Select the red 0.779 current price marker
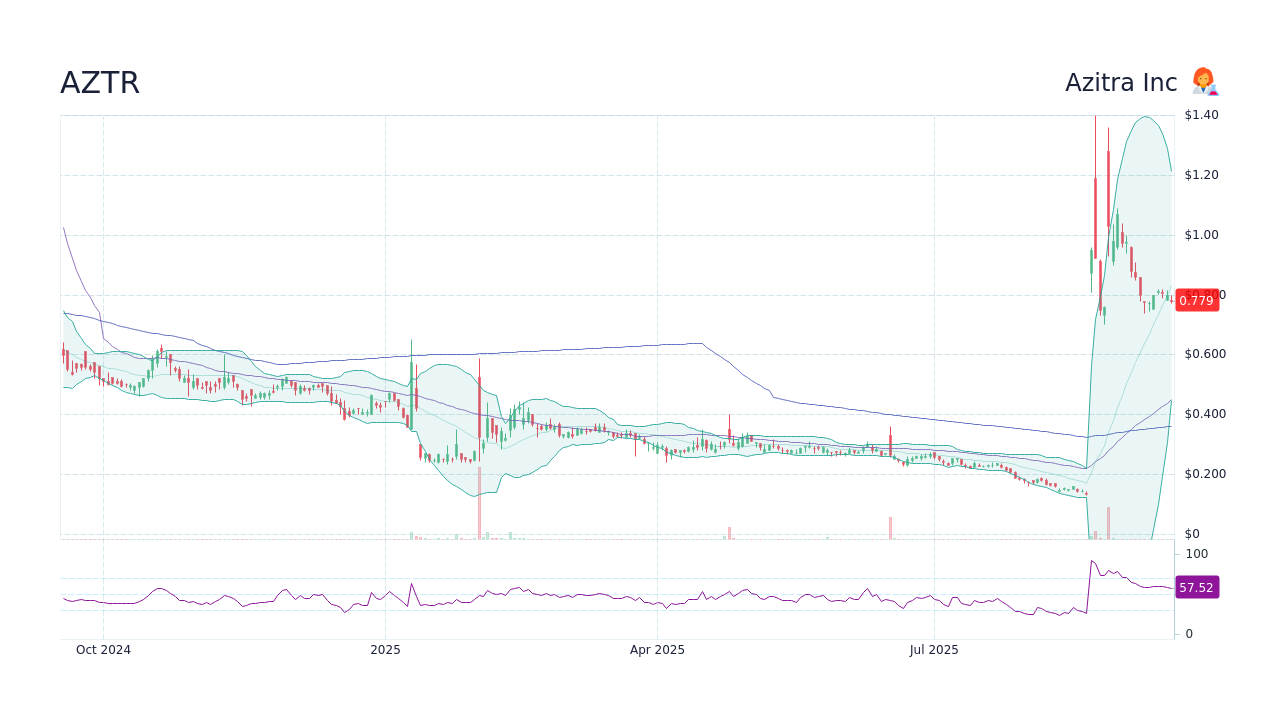Image resolution: width=1280 pixels, height=720 pixels. click(1197, 301)
